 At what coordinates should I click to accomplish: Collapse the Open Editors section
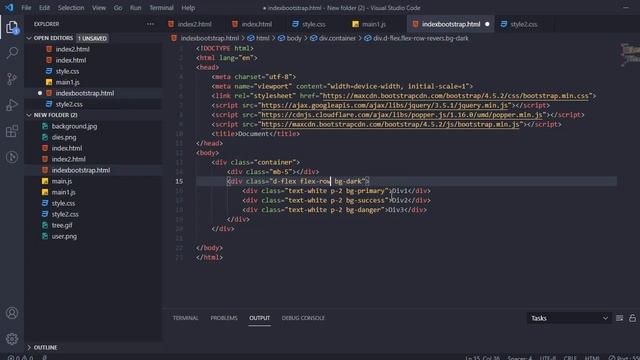(29, 38)
